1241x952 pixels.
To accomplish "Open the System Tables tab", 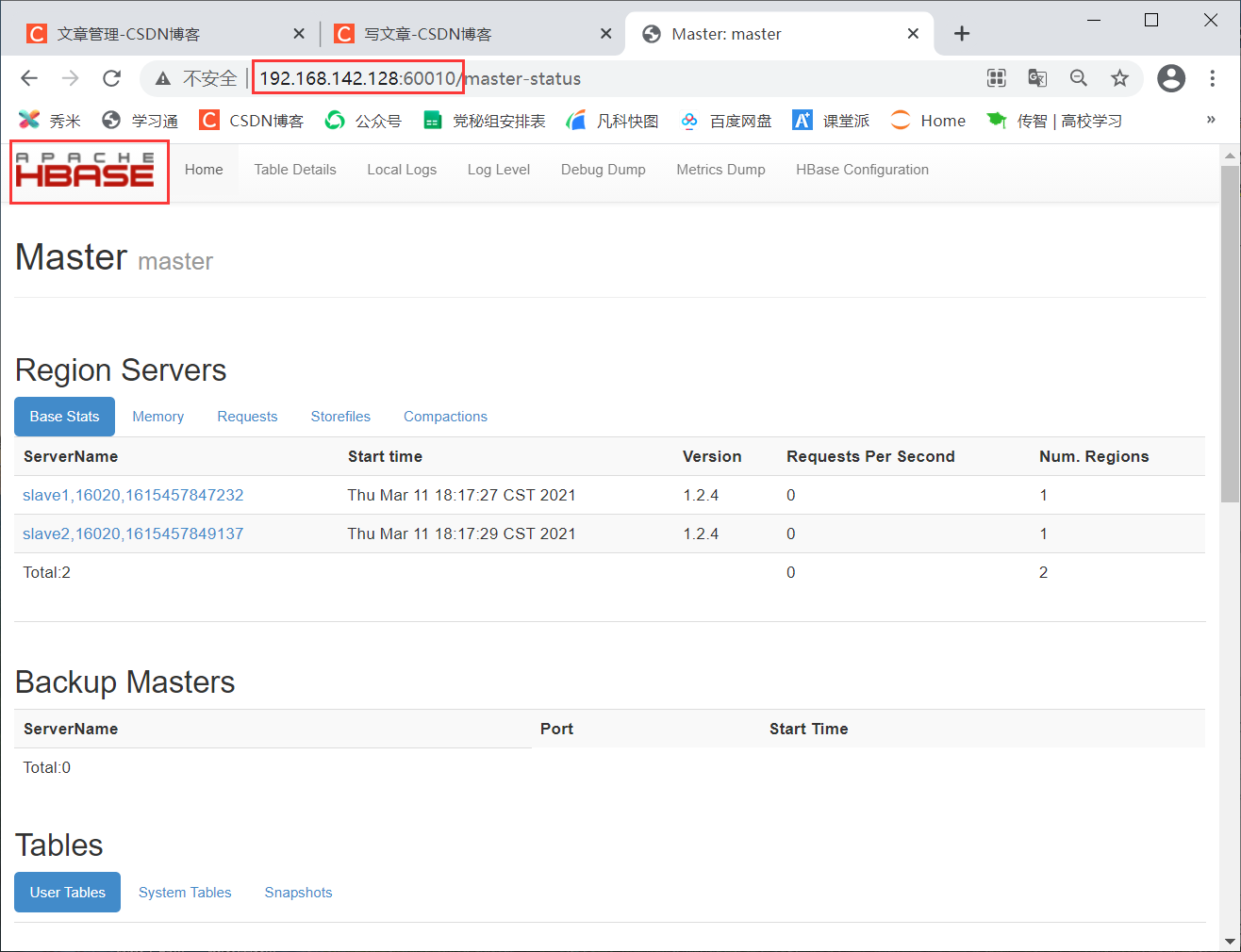I will (185, 892).
